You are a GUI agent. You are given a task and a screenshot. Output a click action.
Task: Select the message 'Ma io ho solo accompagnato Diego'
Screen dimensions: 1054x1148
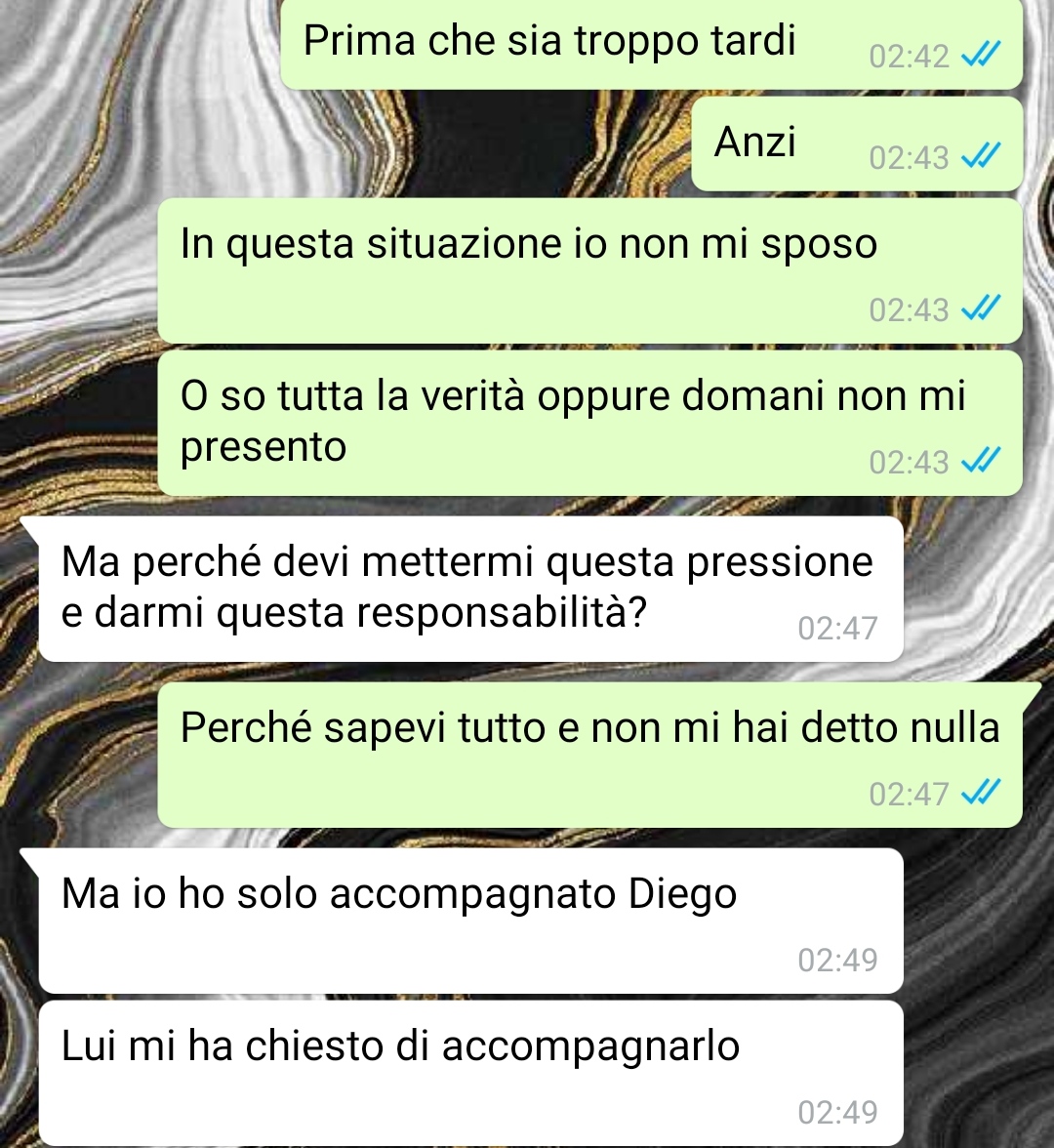click(x=470, y=922)
